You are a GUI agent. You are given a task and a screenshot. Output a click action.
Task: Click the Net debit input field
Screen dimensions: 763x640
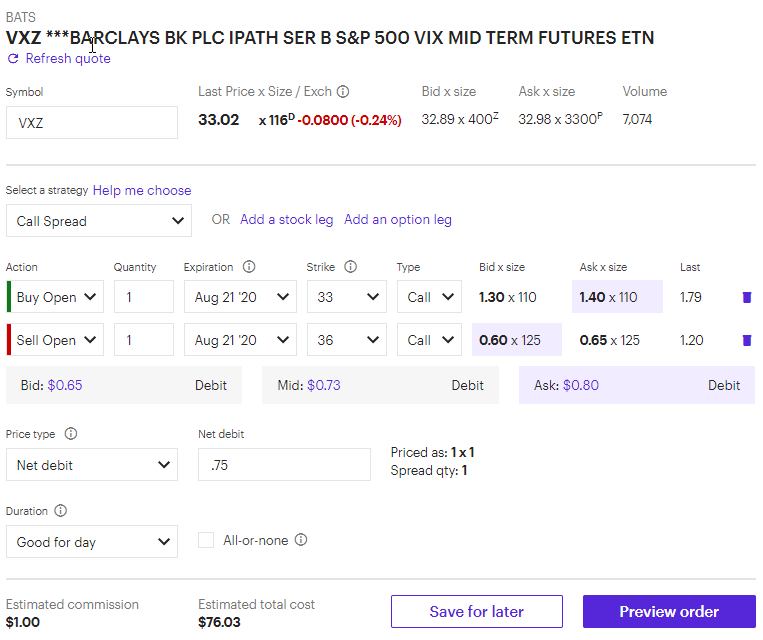284,465
